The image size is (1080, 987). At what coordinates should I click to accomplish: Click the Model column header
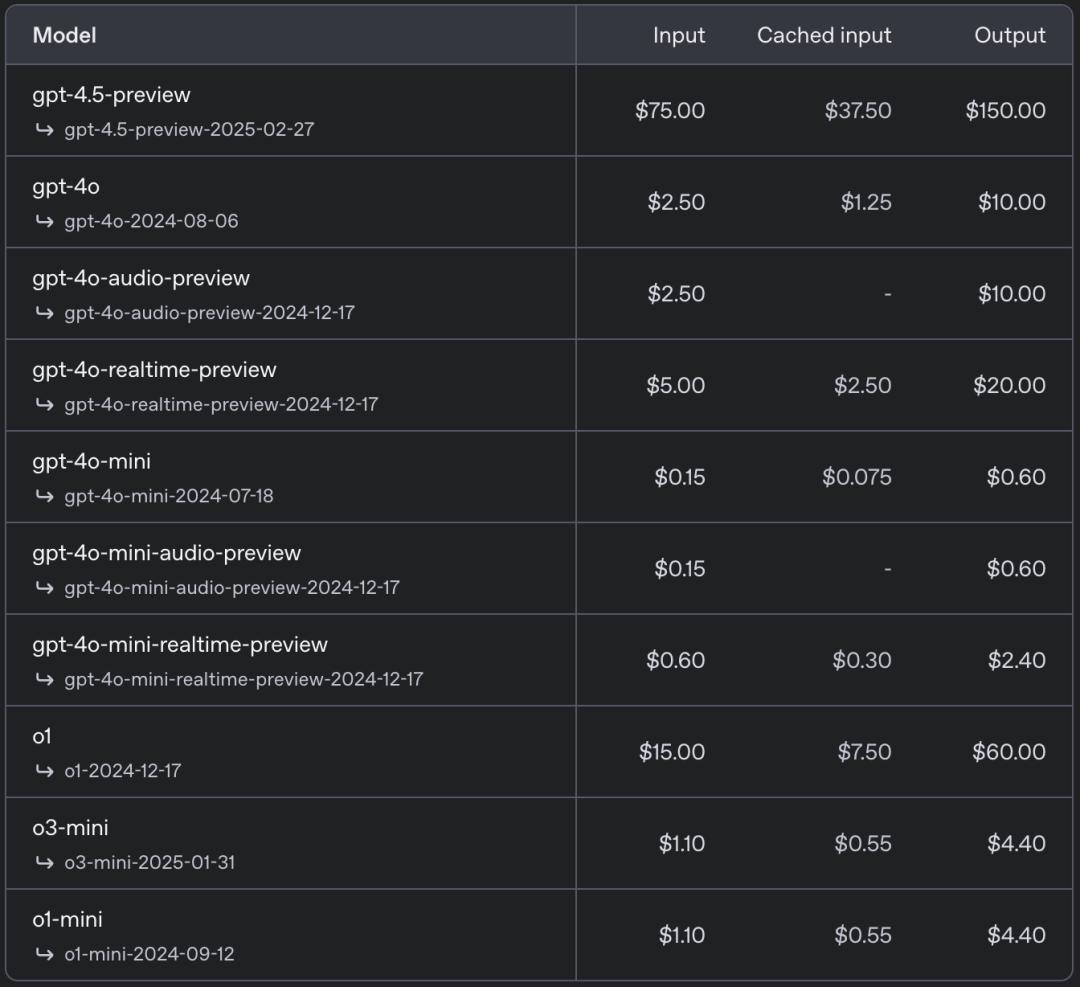(65, 36)
